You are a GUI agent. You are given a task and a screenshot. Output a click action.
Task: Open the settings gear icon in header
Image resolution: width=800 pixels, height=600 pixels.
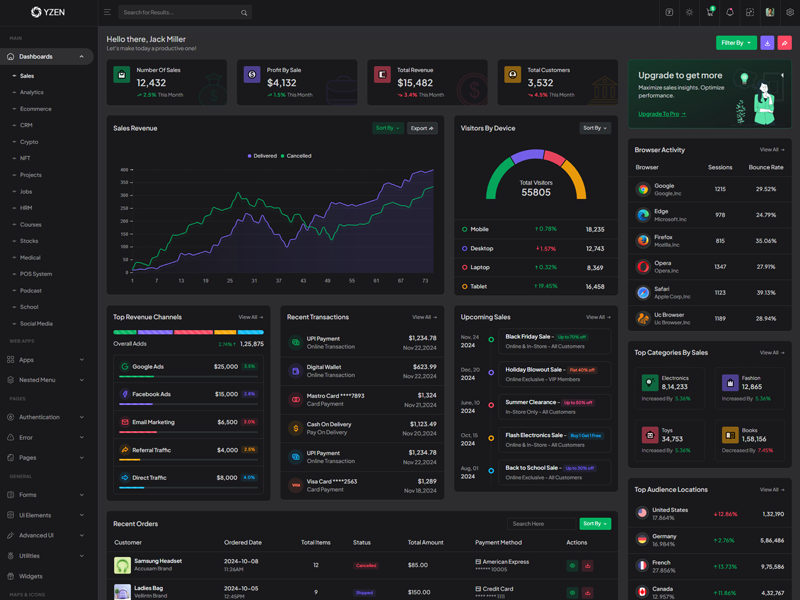[789, 13]
